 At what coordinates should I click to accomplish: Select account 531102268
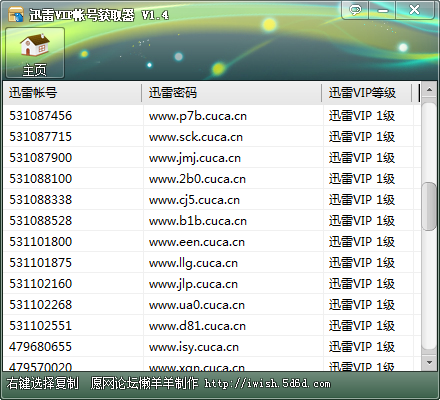[41, 305]
